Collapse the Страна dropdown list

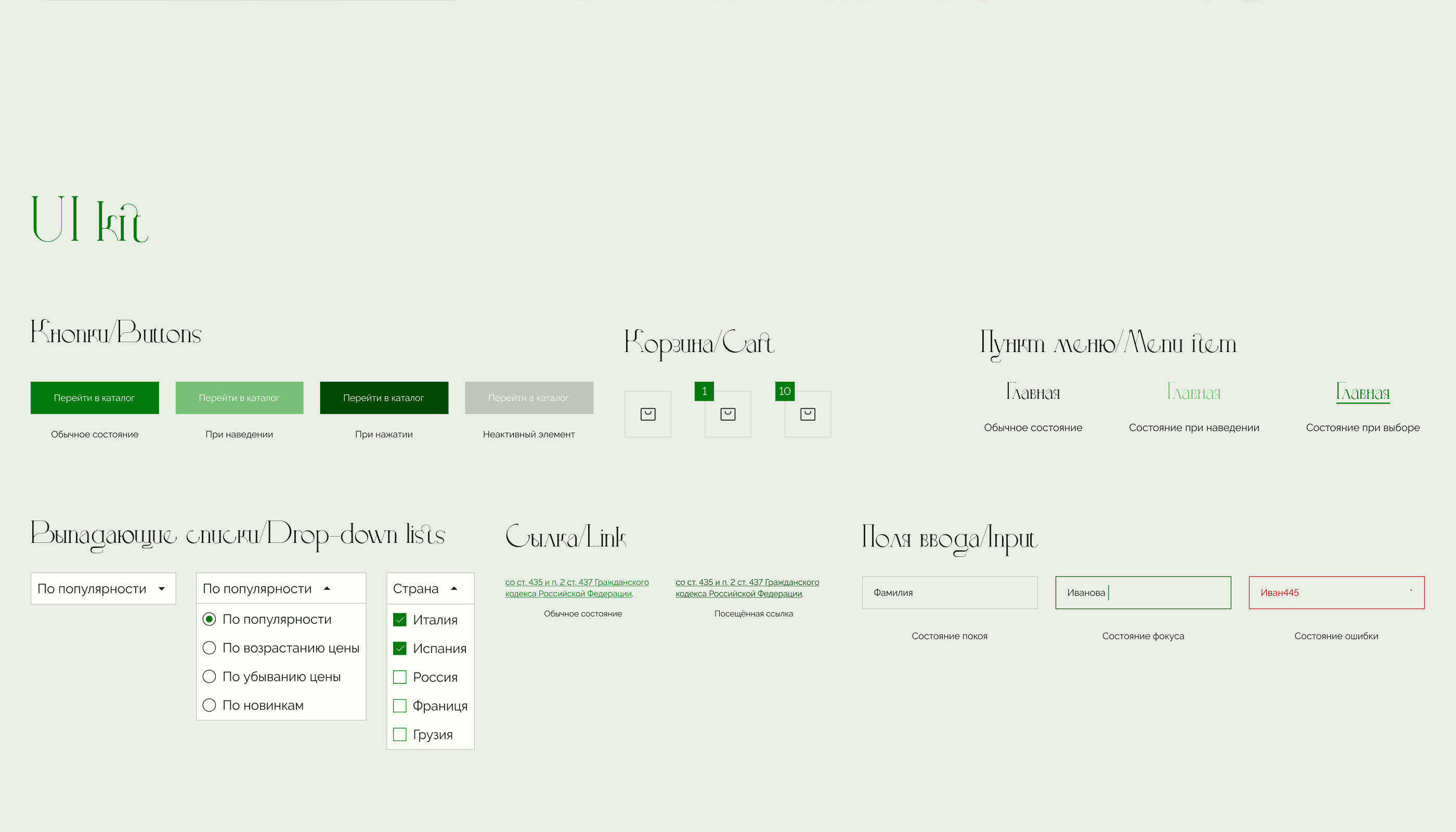click(430, 589)
